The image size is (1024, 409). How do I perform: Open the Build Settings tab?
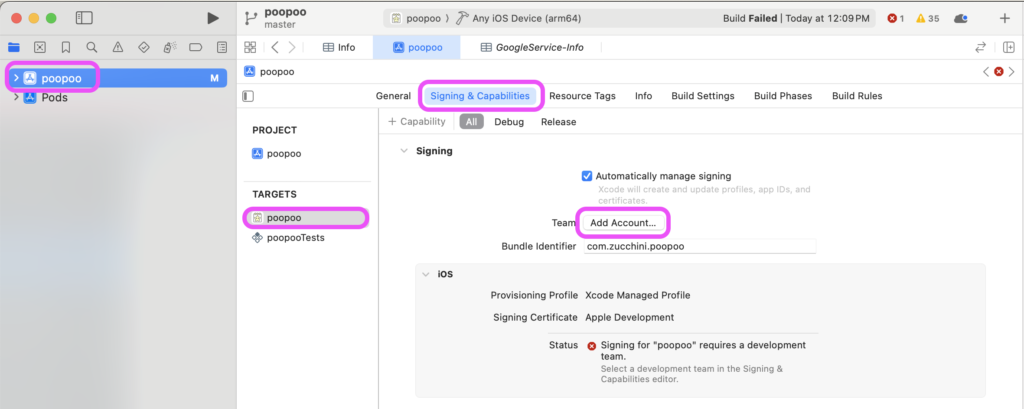point(703,96)
